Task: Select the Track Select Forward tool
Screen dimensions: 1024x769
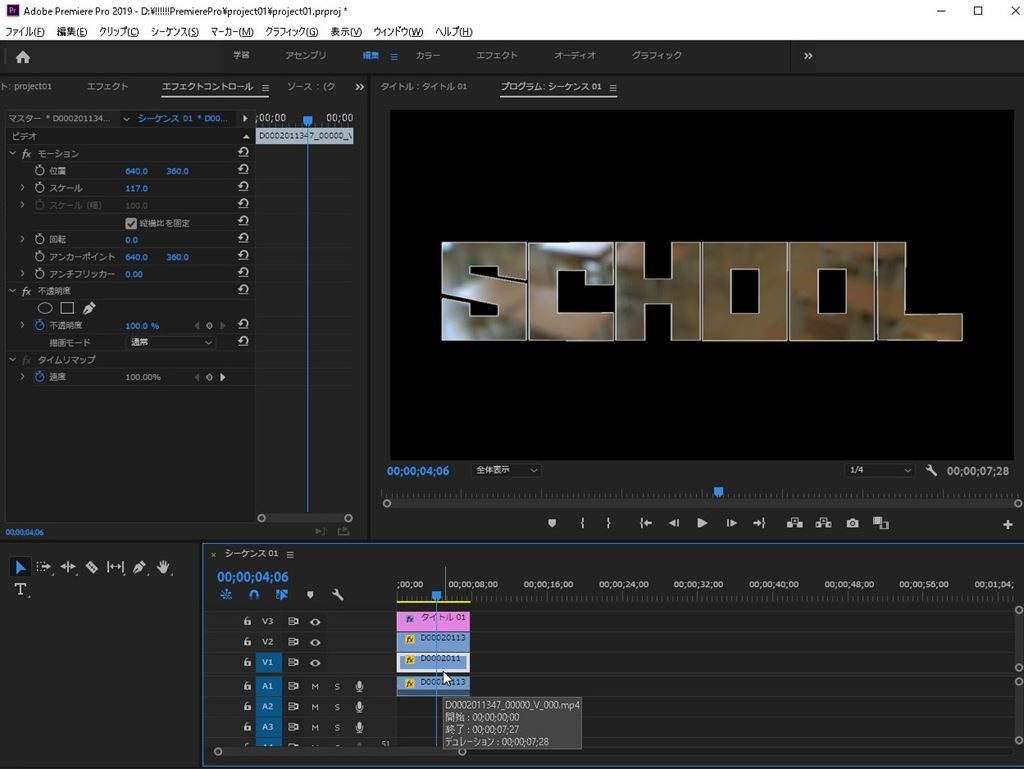Action: 44,567
